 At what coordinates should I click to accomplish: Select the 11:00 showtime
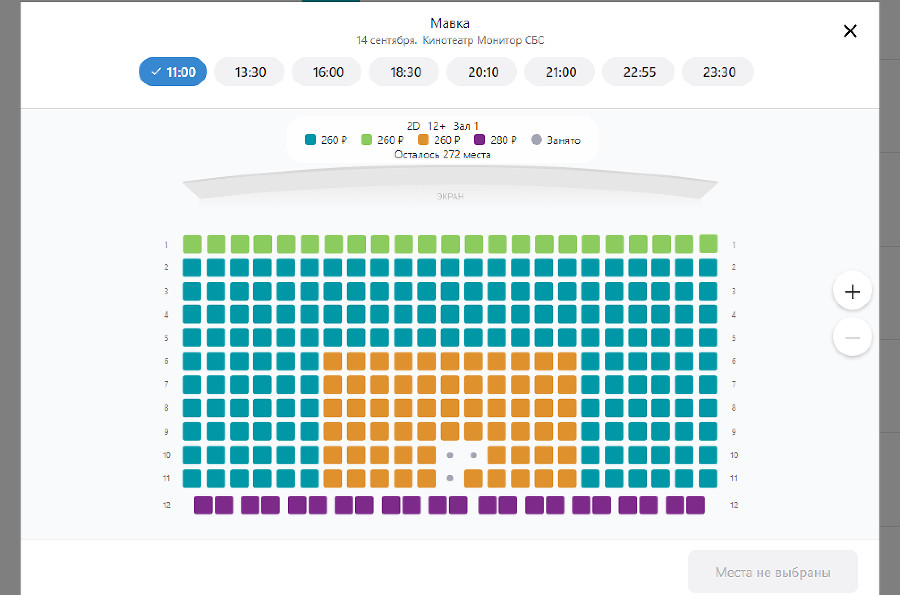click(x=173, y=72)
